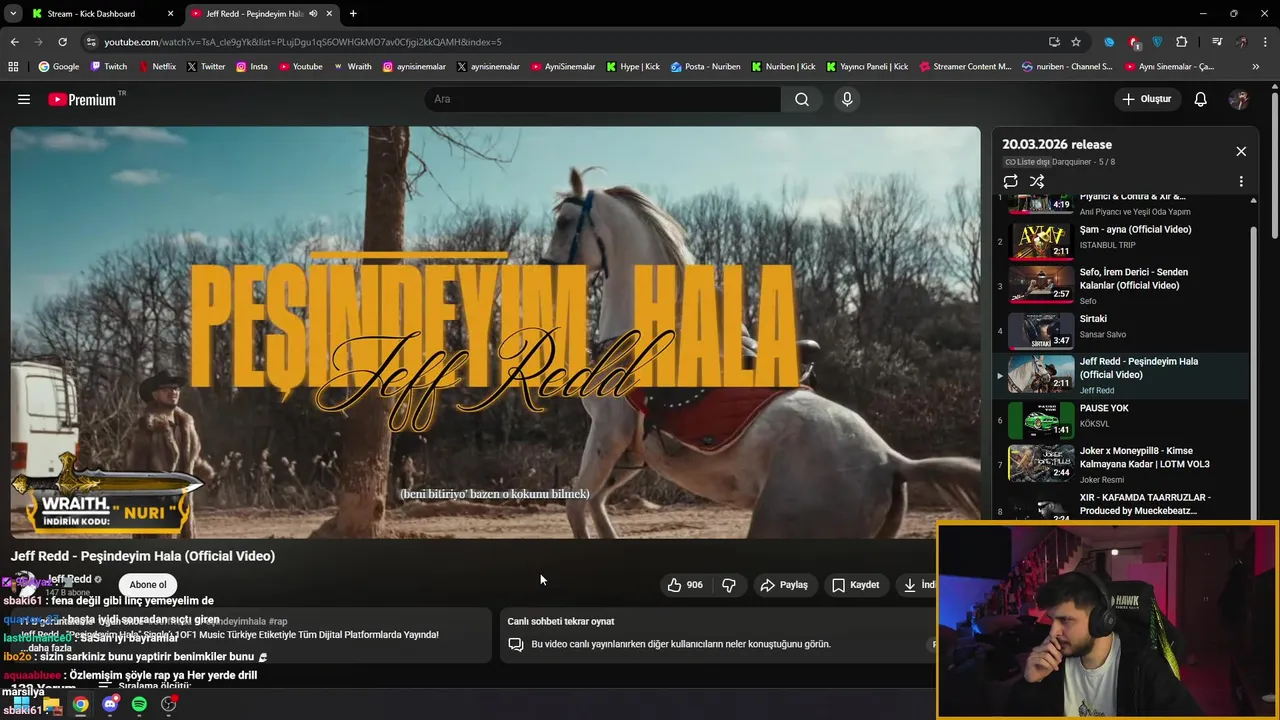Click the browser address bar URL

[x=302, y=42]
